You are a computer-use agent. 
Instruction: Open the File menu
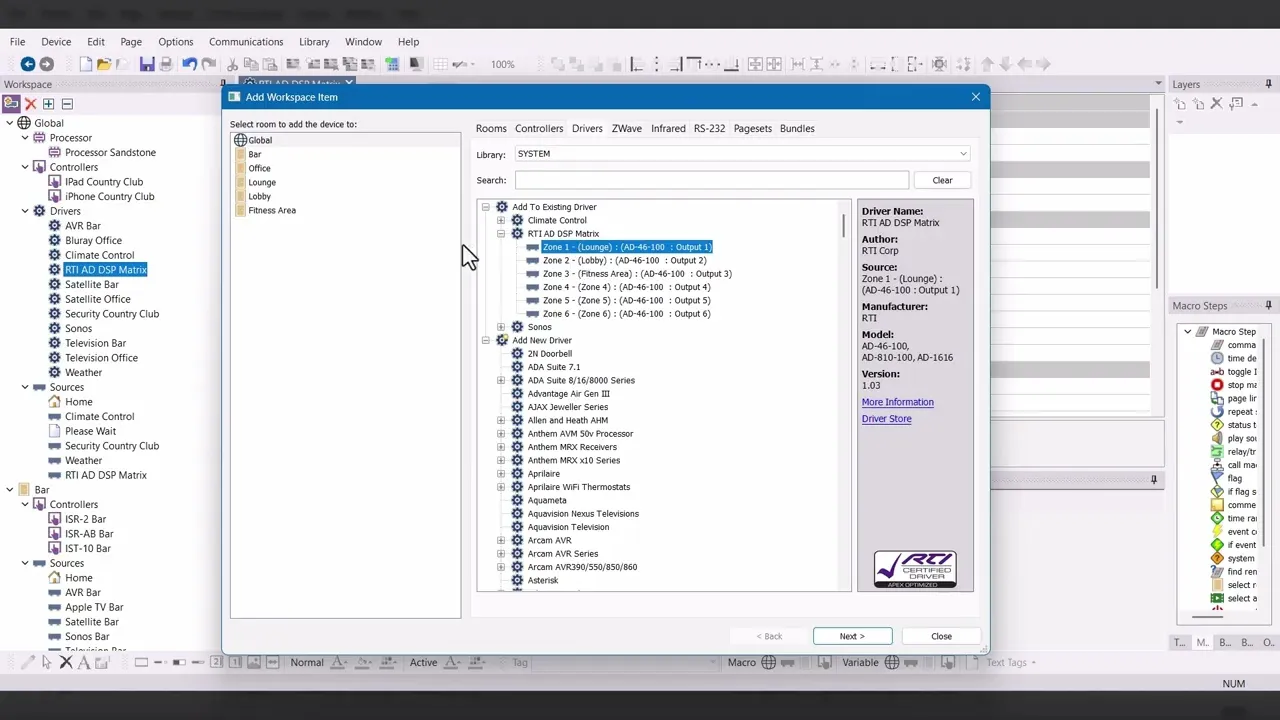[18, 42]
